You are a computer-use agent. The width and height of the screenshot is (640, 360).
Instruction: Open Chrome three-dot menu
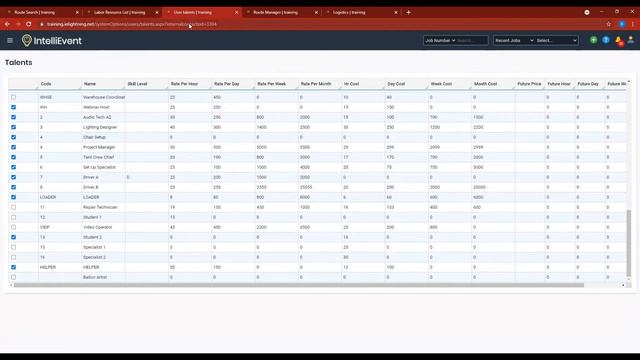pyautogui.click(x=633, y=24)
